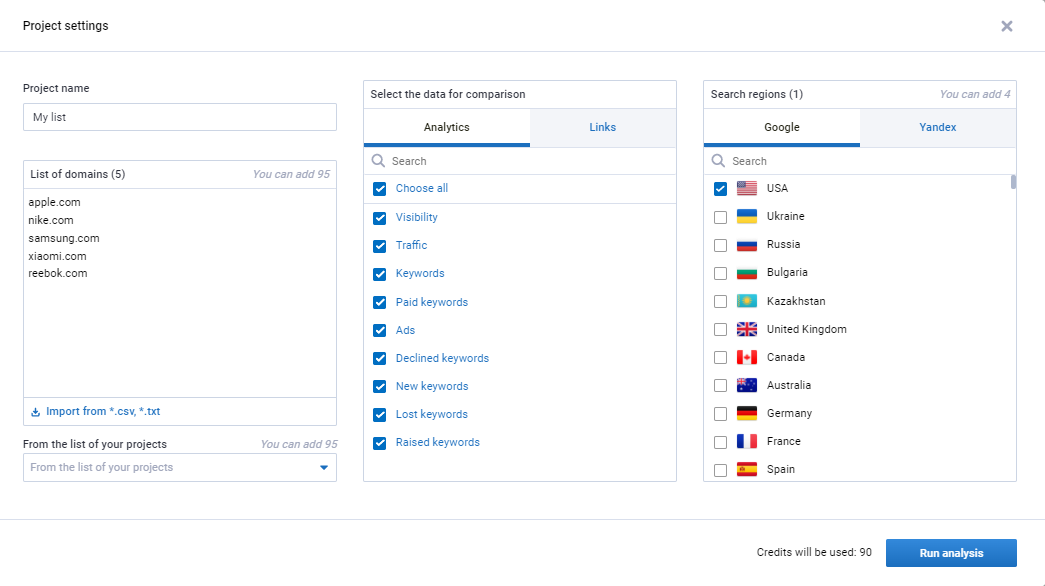The width and height of the screenshot is (1045, 586).
Task: Disable the Paid keywords checkbox
Action: coord(380,302)
